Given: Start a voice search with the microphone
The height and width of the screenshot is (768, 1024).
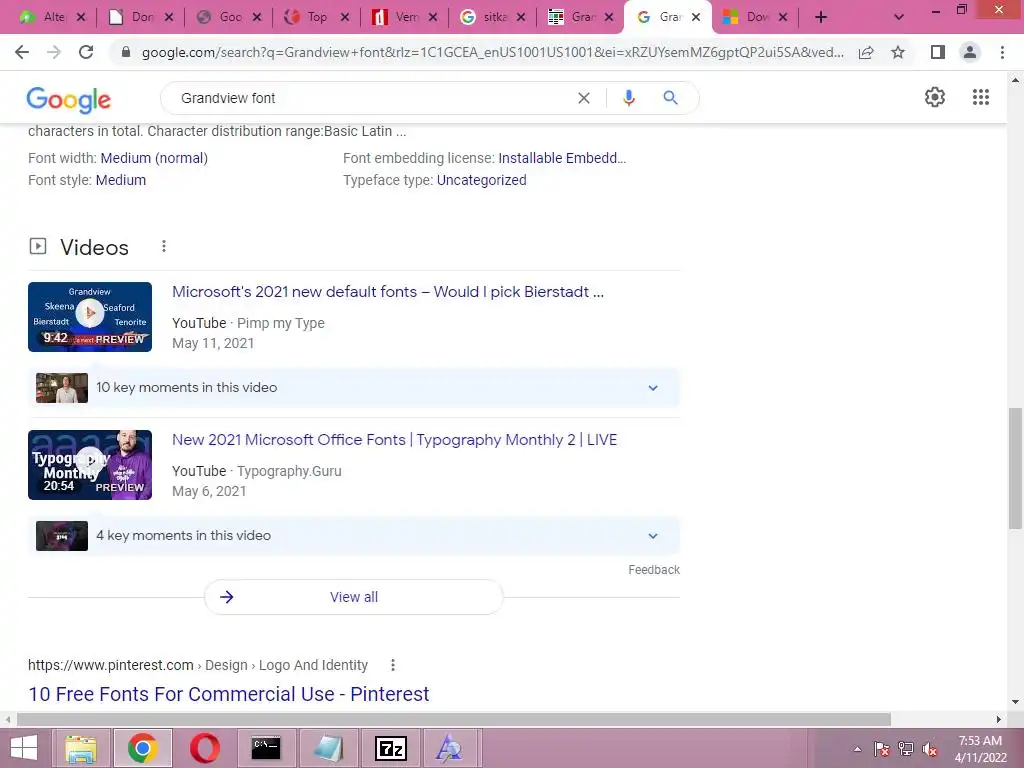Looking at the screenshot, I should (628, 98).
